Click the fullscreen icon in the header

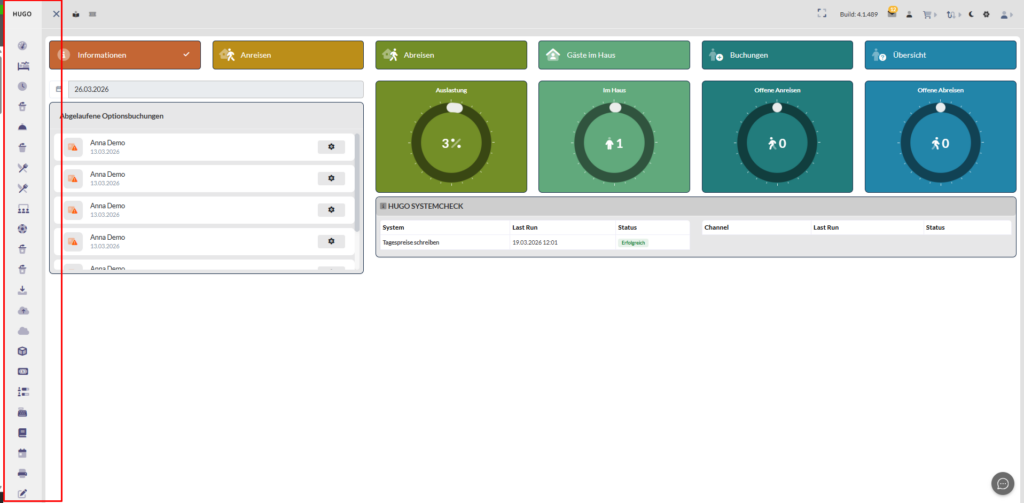click(x=822, y=14)
